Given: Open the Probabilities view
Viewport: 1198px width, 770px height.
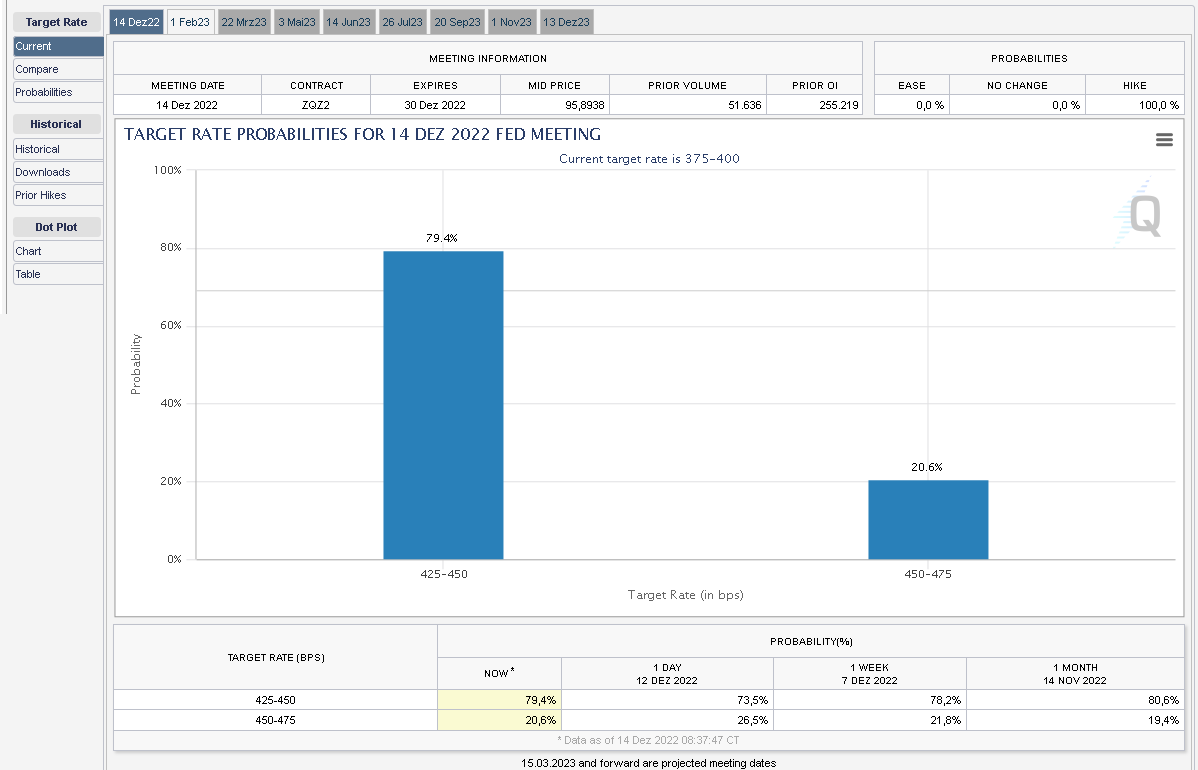Looking at the screenshot, I should pyautogui.click(x=55, y=92).
